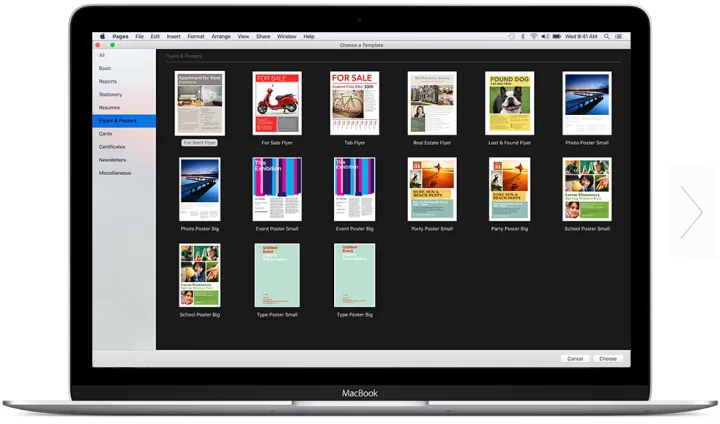This screenshot has height=424, width=720.
Task: Click the Wi-Fi status icon
Action: (534, 36)
